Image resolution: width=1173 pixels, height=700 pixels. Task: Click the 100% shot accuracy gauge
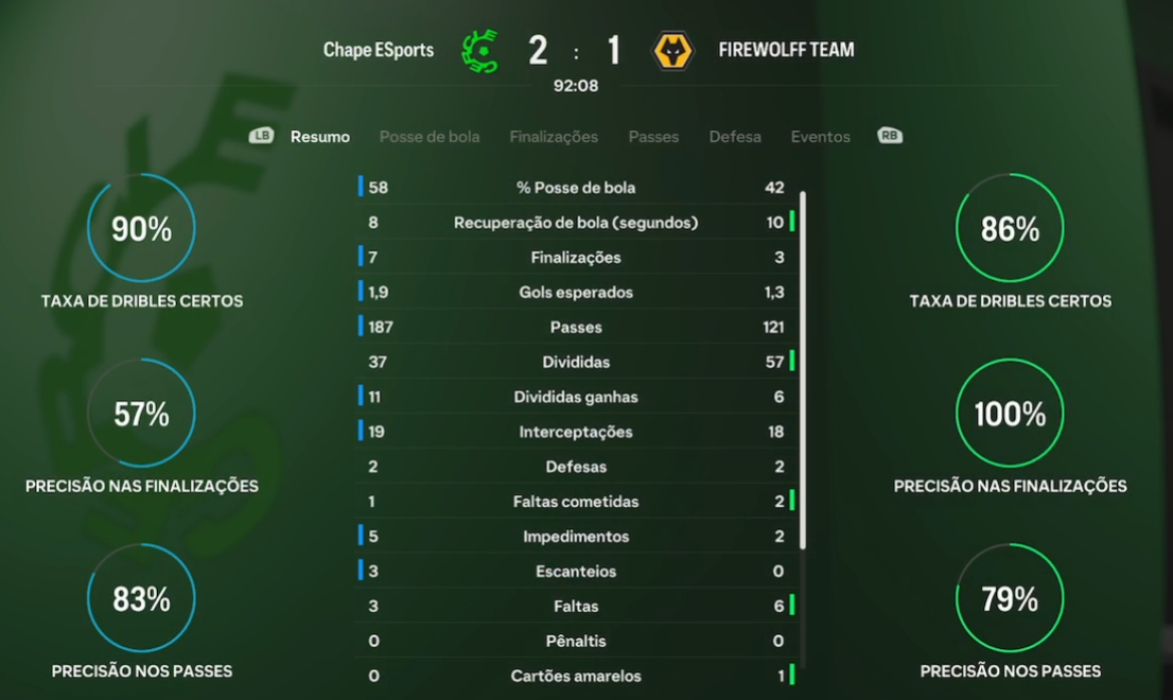click(1009, 413)
